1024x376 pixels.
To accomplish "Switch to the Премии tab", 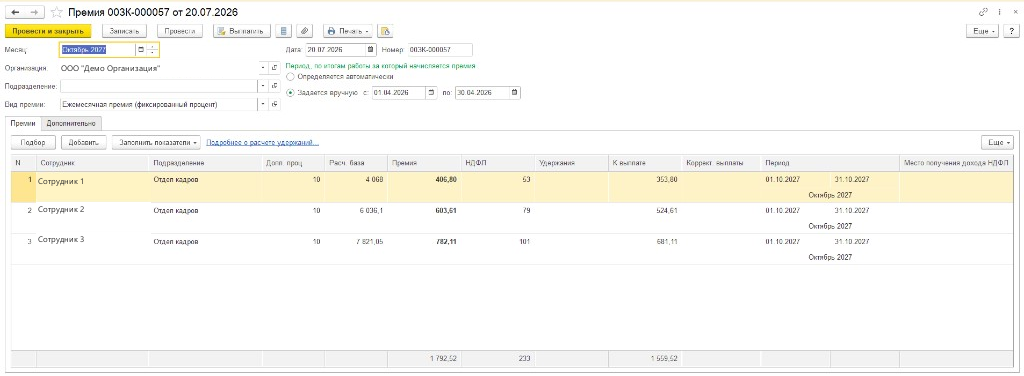I will tap(22, 123).
